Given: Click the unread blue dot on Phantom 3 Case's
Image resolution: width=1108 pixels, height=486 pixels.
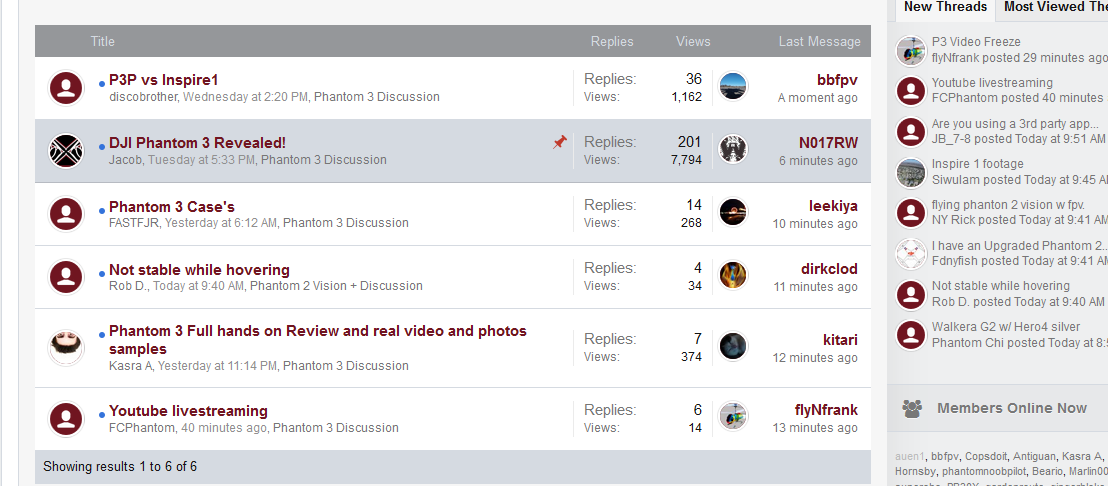Looking at the screenshot, I should point(102,210).
